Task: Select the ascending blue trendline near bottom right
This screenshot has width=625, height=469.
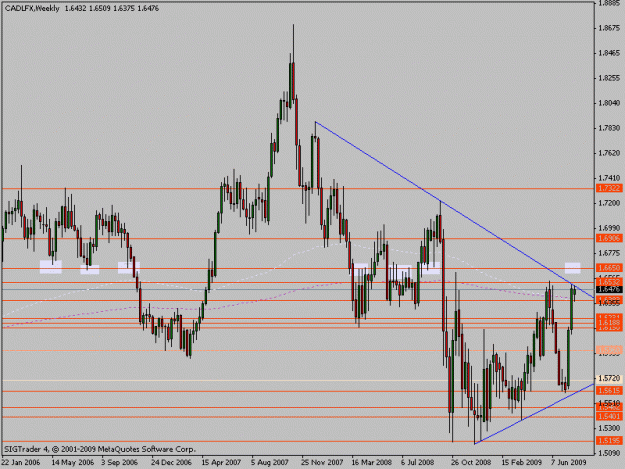Action: [x=534, y=414]
